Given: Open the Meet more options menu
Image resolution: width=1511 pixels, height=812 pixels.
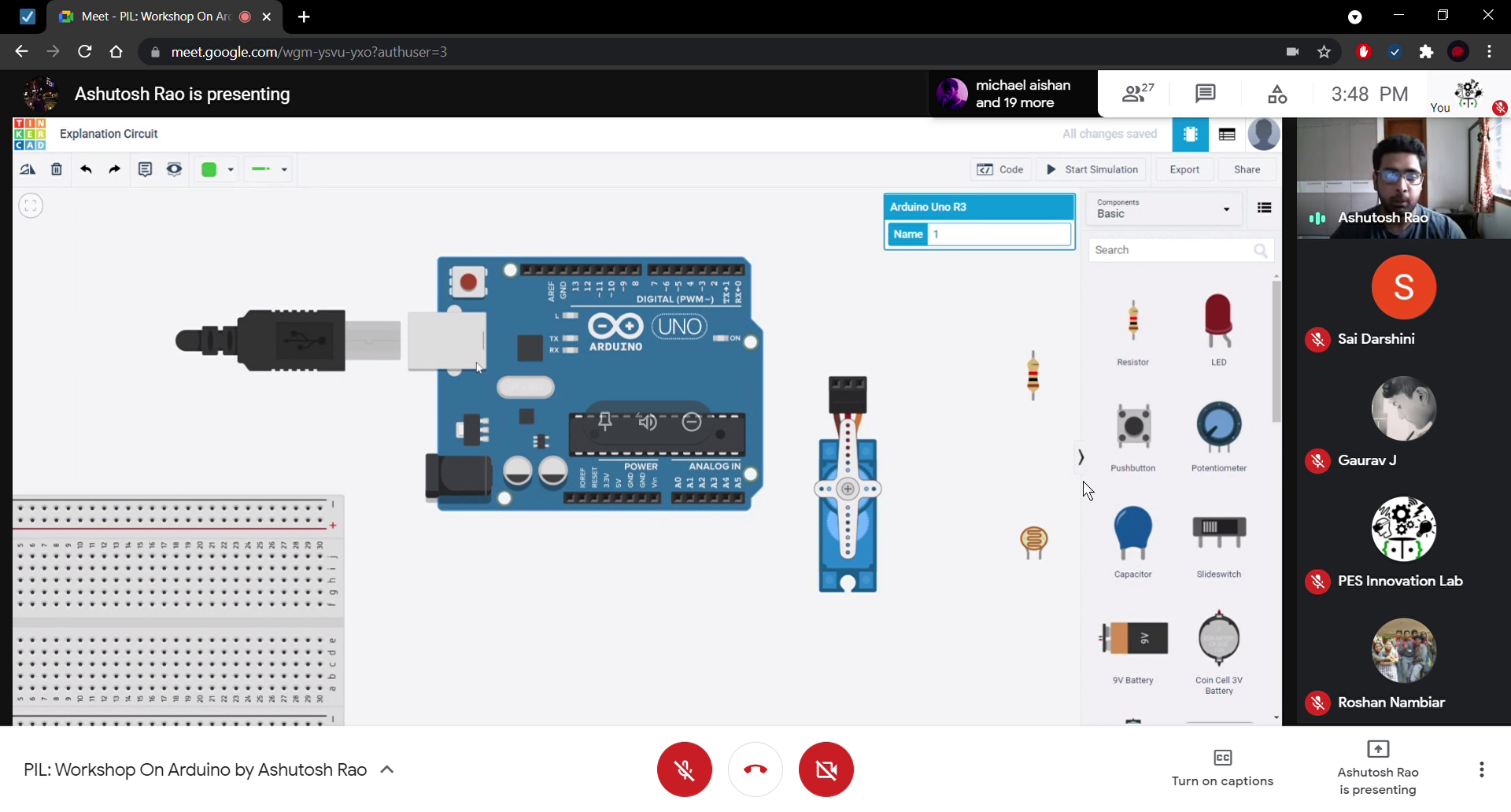Looking at the screenshot, I should point(1481,770).
